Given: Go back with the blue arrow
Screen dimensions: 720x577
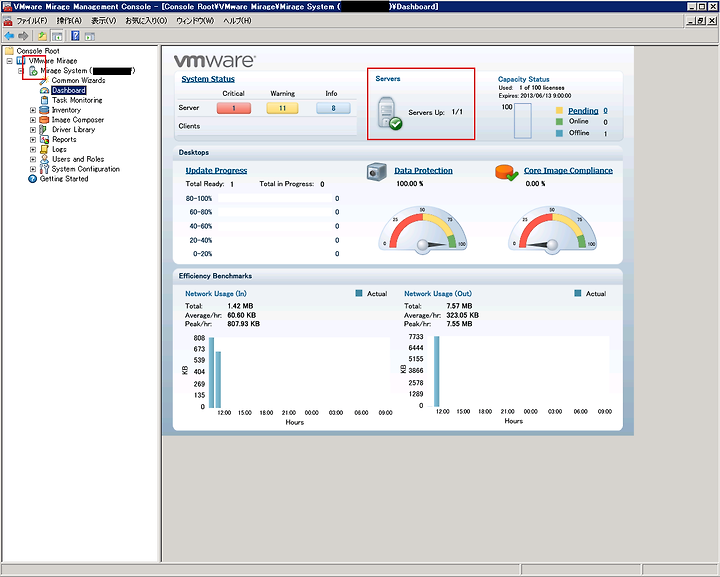Looking at the screenshot, I should pyautogui.click(x=9, y=36).
